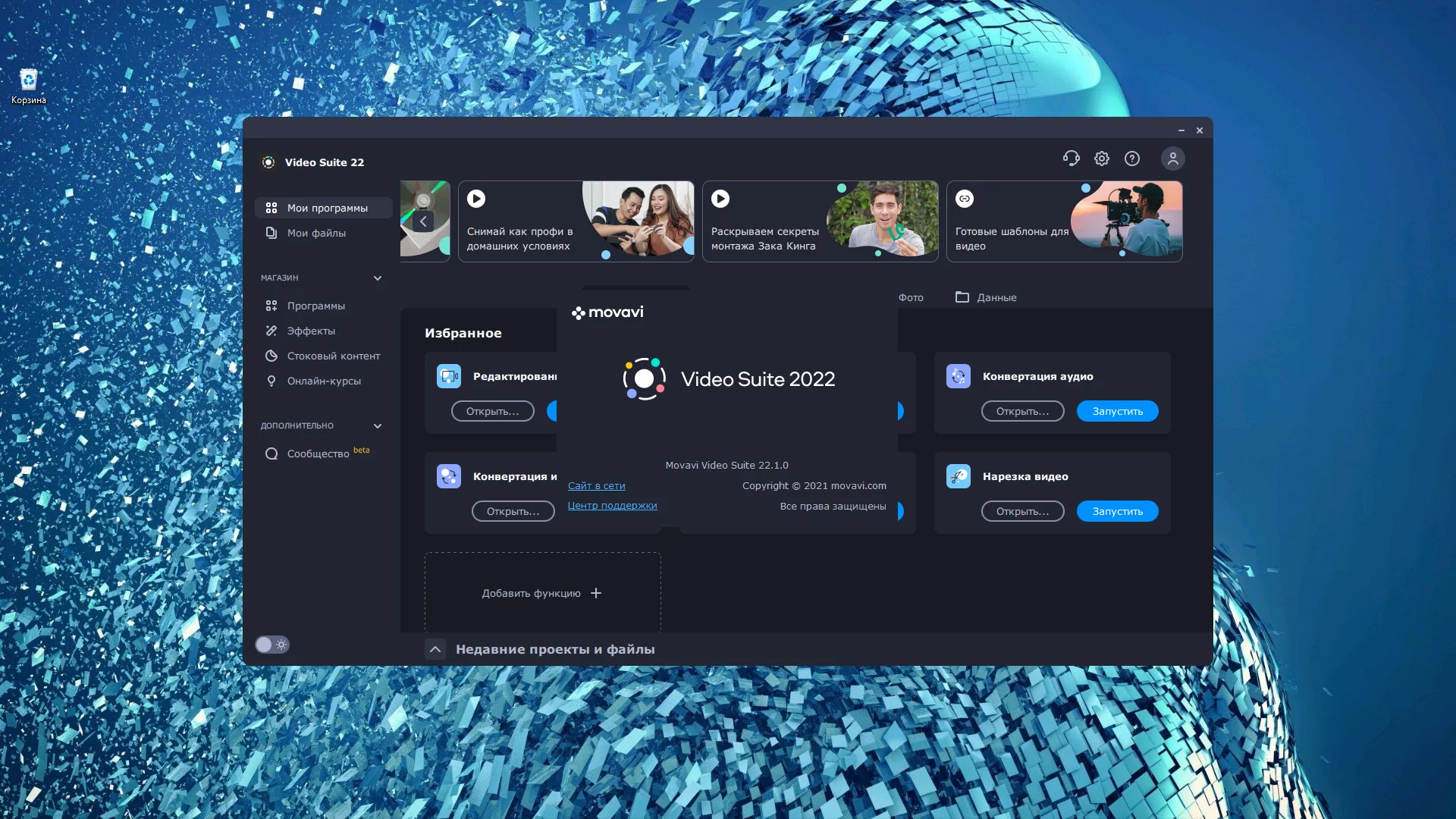Click Добавить функцию placeholder
Viewport: 1456px width, 819px height.
coord(542,593)
